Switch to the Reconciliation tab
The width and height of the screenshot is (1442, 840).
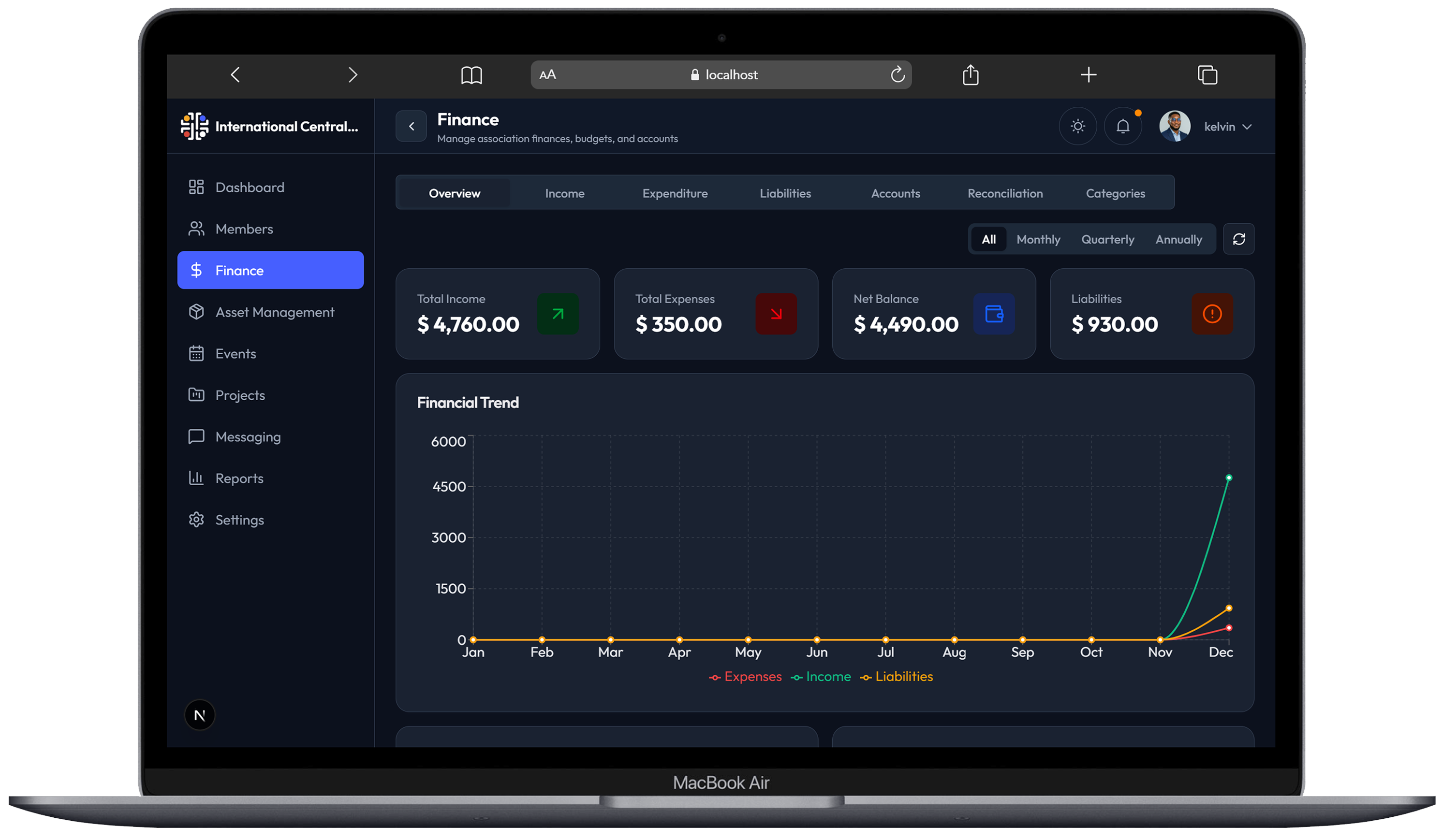(1005, 193)
